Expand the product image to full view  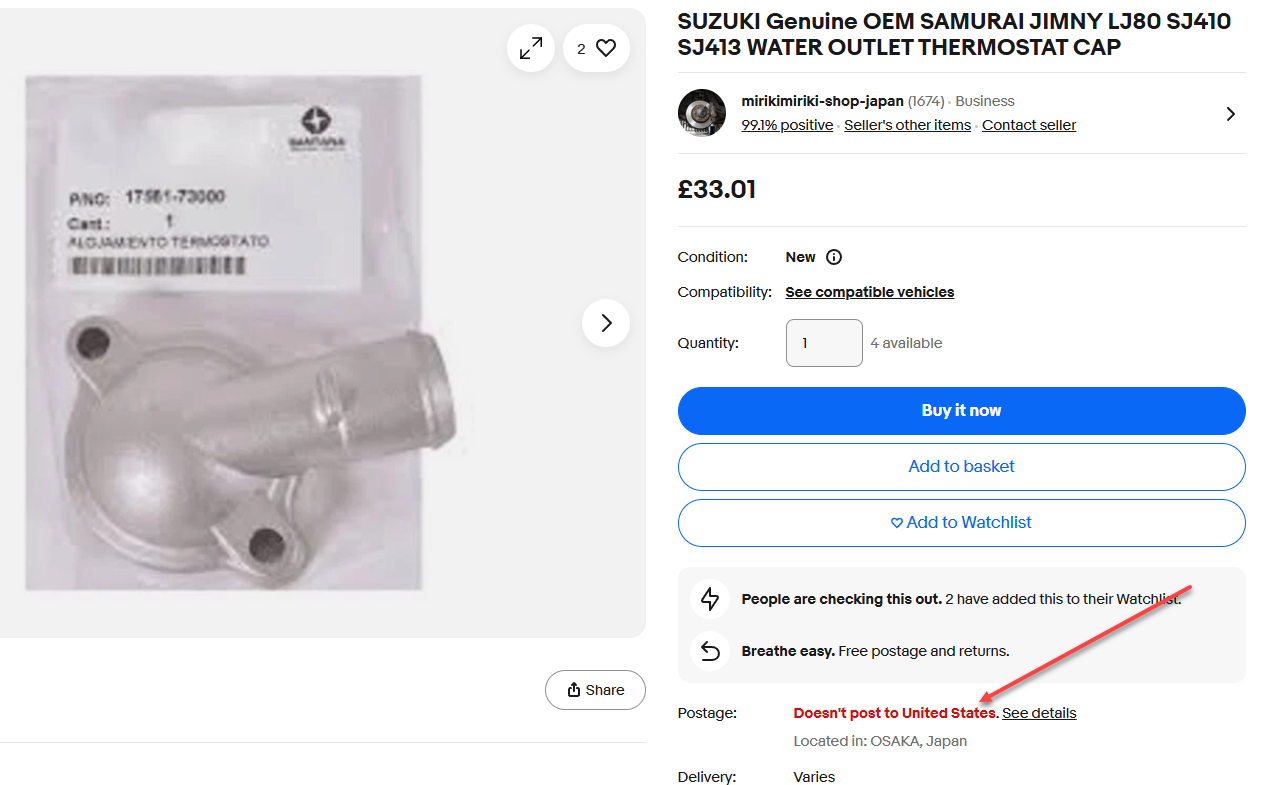[531, 48]
